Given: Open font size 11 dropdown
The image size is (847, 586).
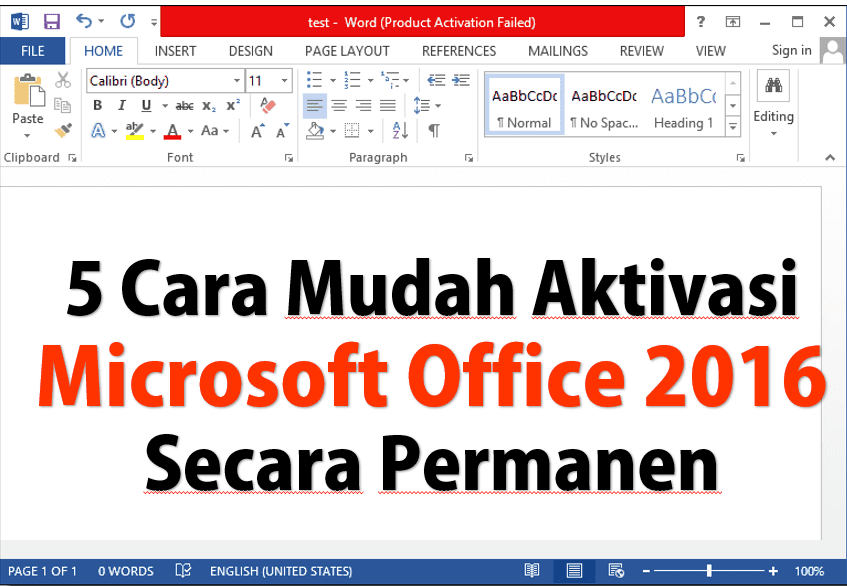Looking at the screenshot, I should tap(285, 81).
